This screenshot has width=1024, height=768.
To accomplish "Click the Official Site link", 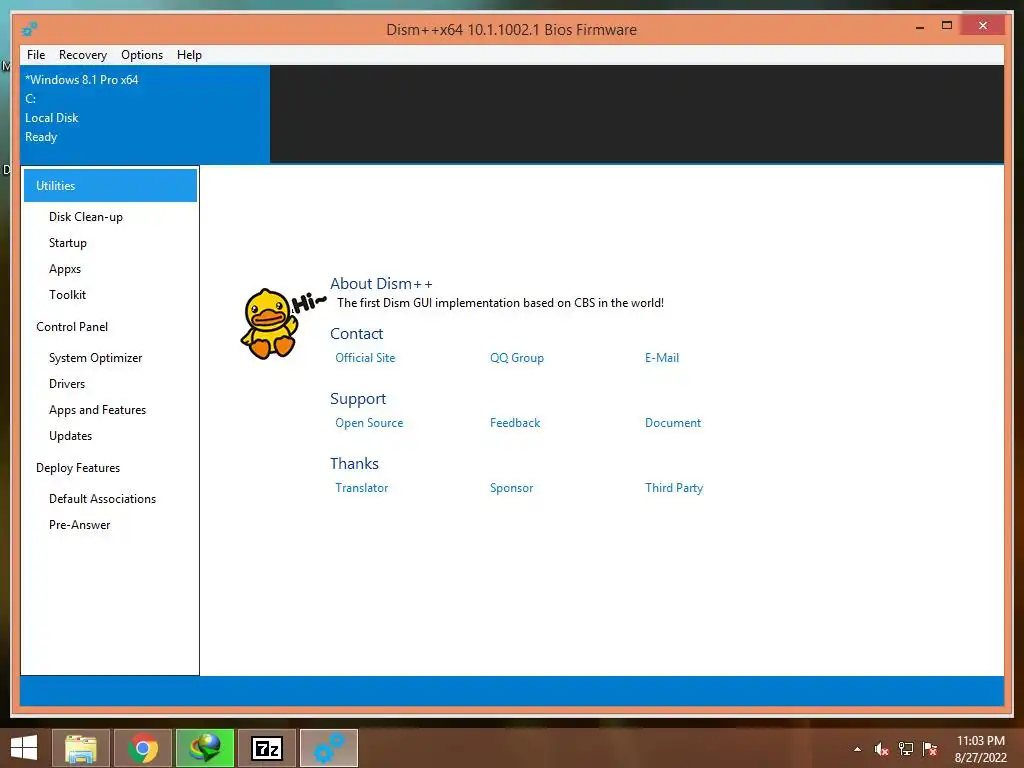I will [x=365, y=358].
